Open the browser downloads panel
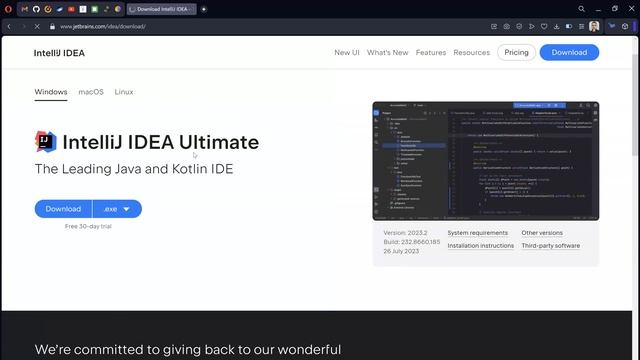 (x=556, y=27)
